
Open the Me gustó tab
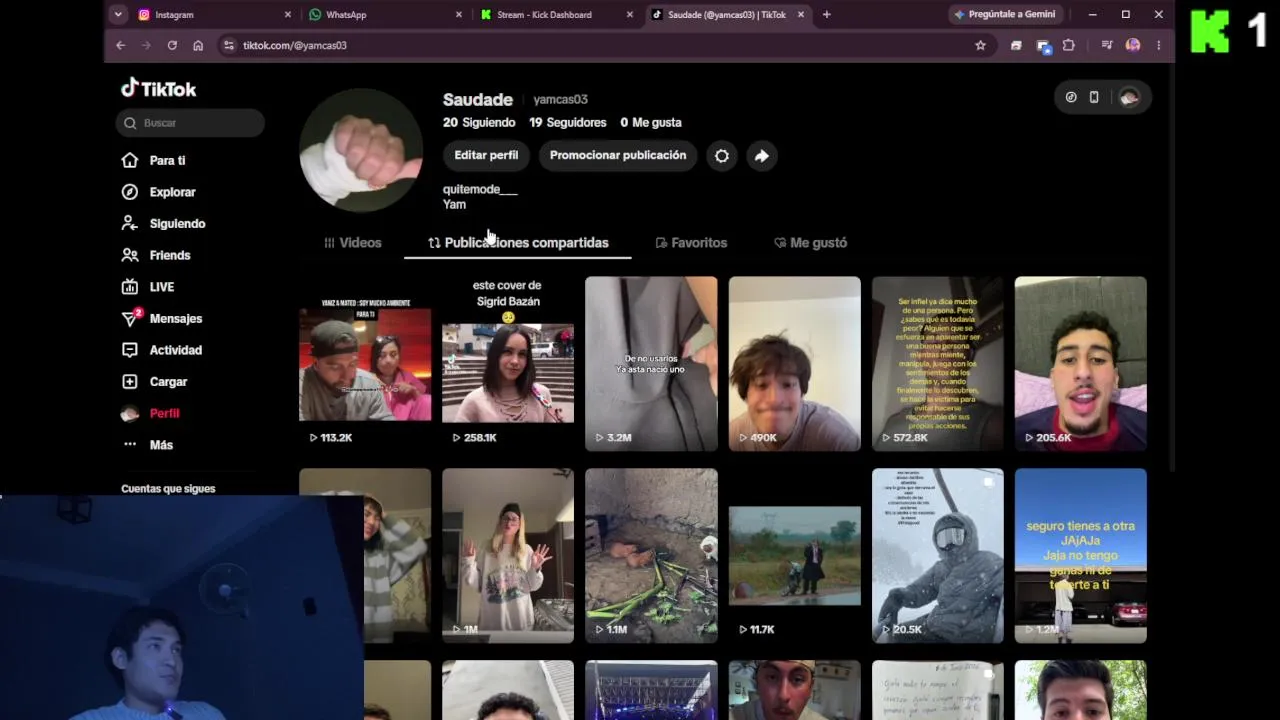pyautogui.click(x=810, y=243)
